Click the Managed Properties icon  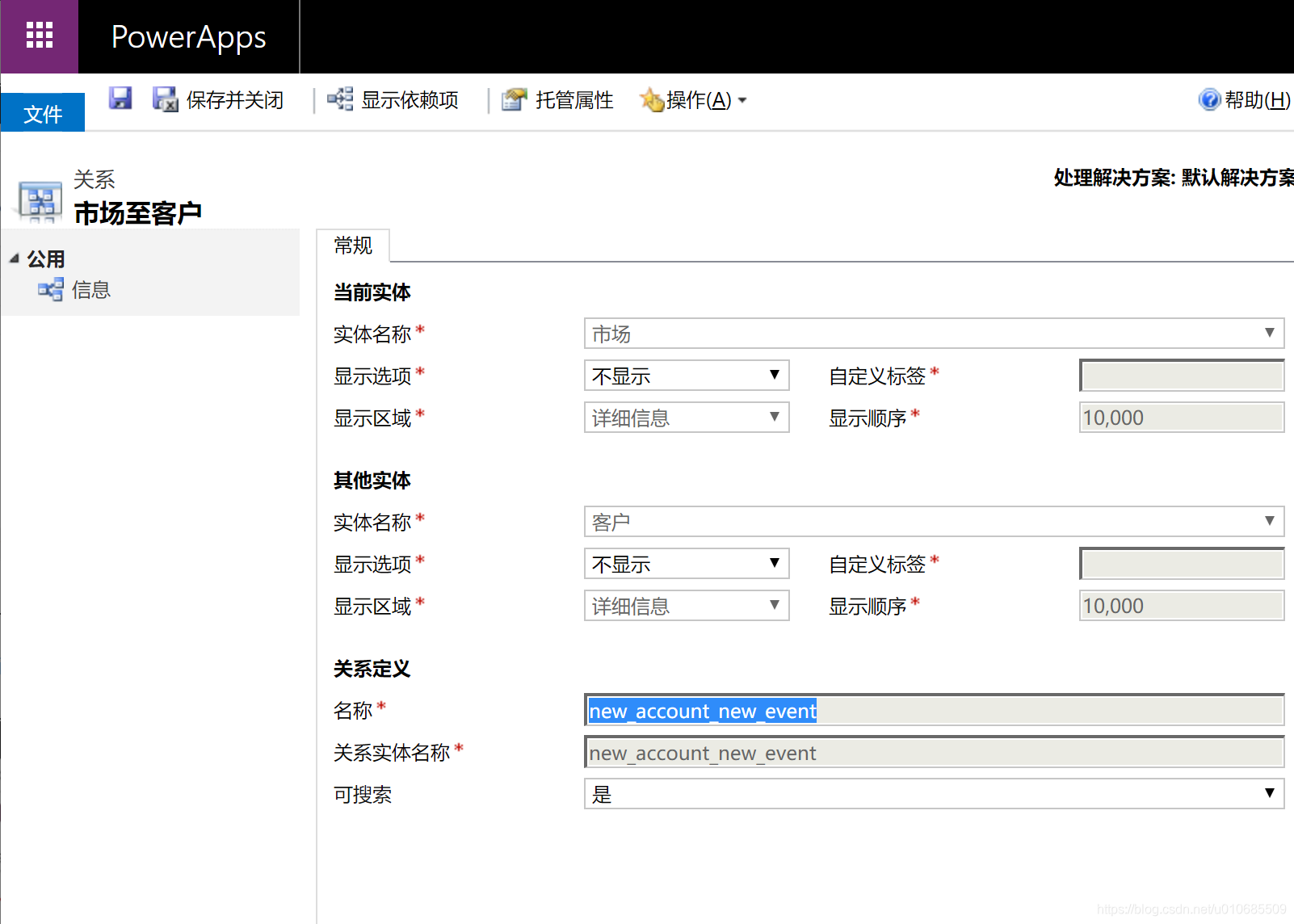(515, 99)
